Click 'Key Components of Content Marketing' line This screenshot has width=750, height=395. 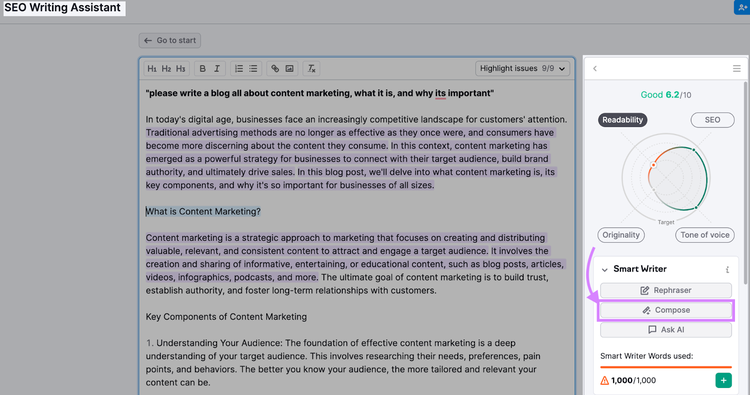click(x=226, y=317)
